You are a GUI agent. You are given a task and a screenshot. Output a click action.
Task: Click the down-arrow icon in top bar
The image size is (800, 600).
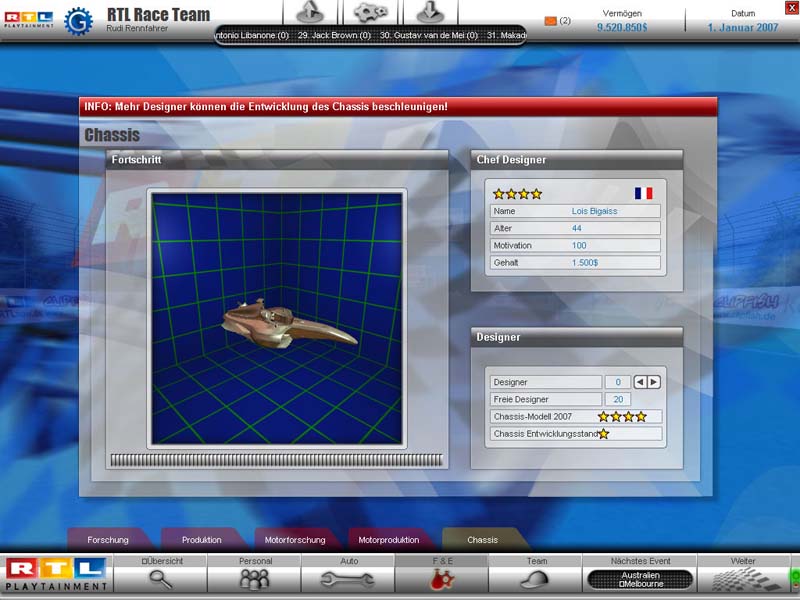pyautogui.click(x=430, y=12)
